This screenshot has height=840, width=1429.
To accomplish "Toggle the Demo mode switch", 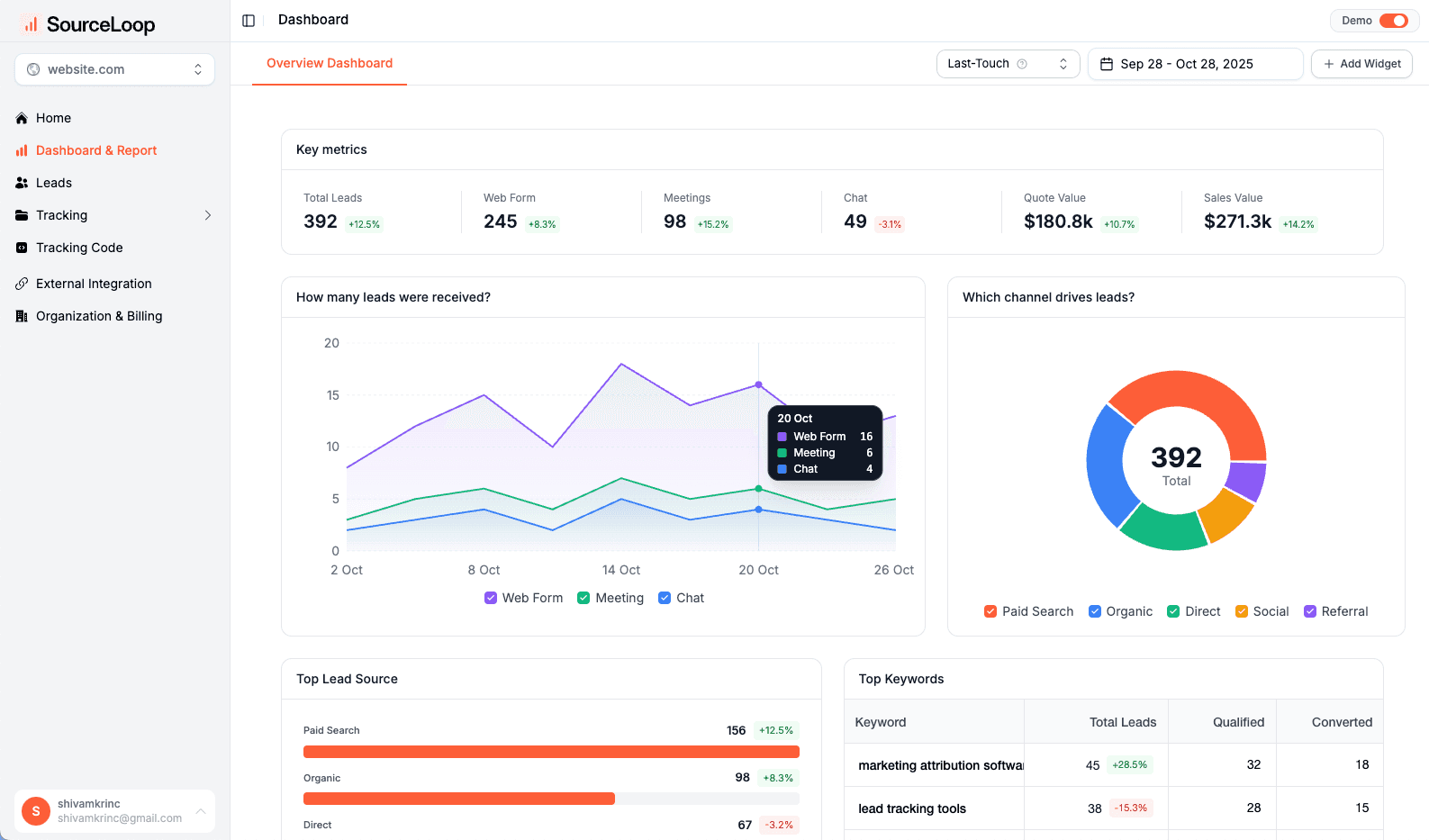I will [1393, 21].
